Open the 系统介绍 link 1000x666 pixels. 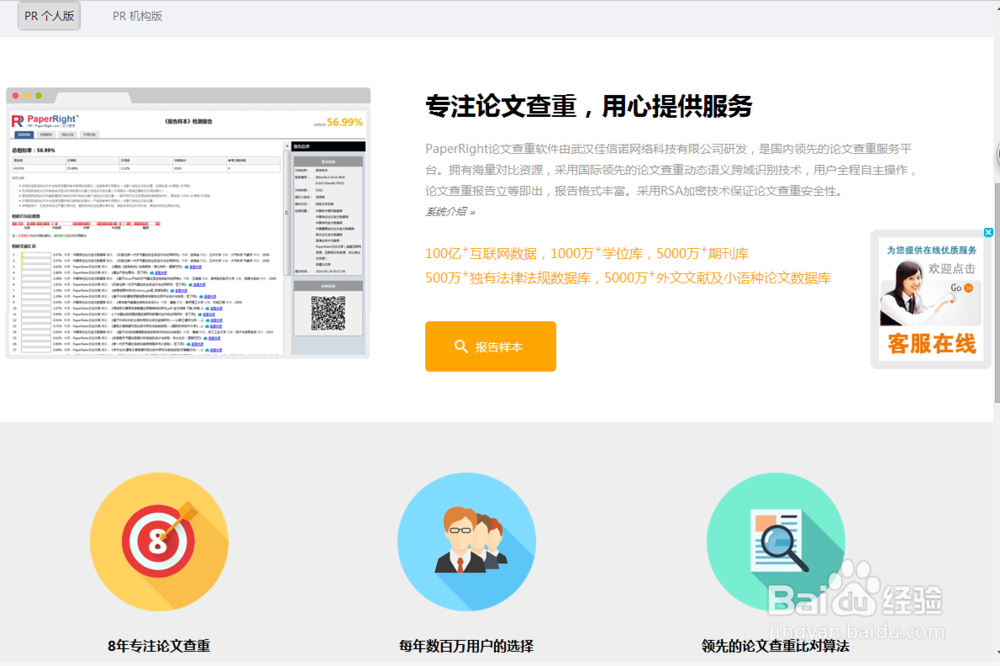[x=450, y=212]
